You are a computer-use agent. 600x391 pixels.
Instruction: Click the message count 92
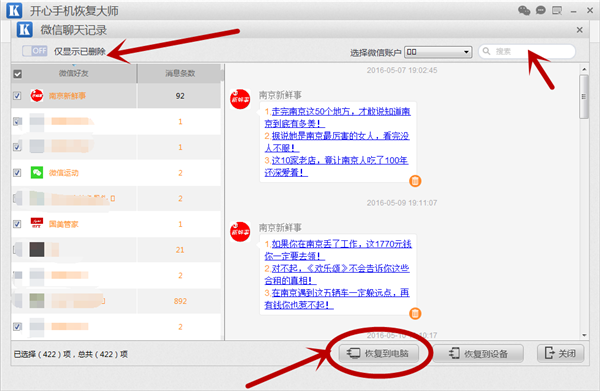tap(180, 96)
